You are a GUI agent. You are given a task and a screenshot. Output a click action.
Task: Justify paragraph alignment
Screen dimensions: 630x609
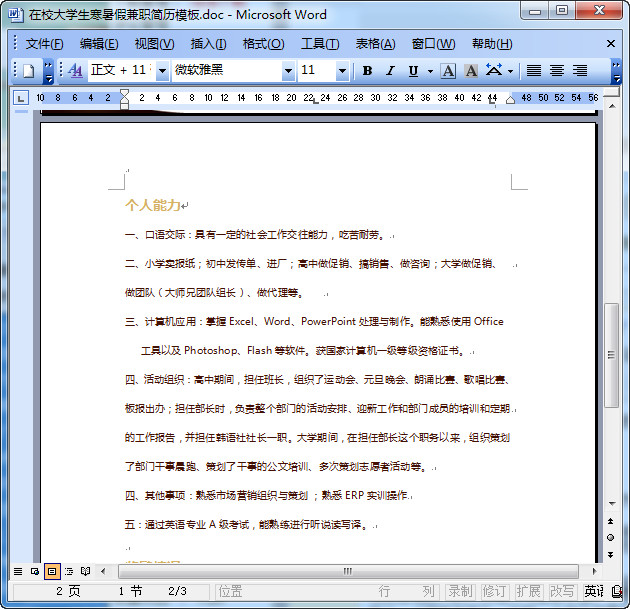(x=534, y=71)
